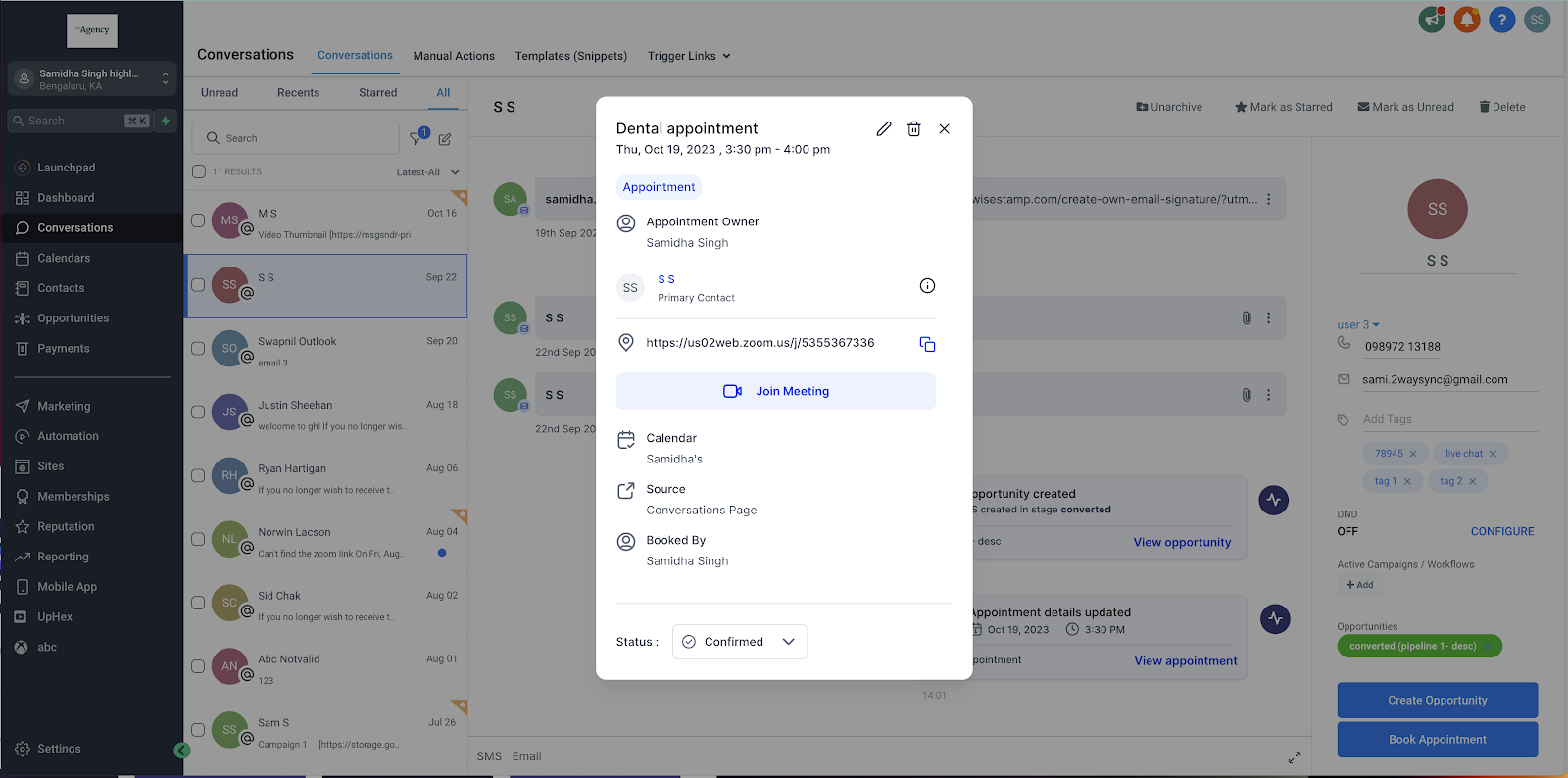The height and width of the screenshot is (778, 1568).
Task: Select the Unread filter tab
Action: click(x=220, y=93)
